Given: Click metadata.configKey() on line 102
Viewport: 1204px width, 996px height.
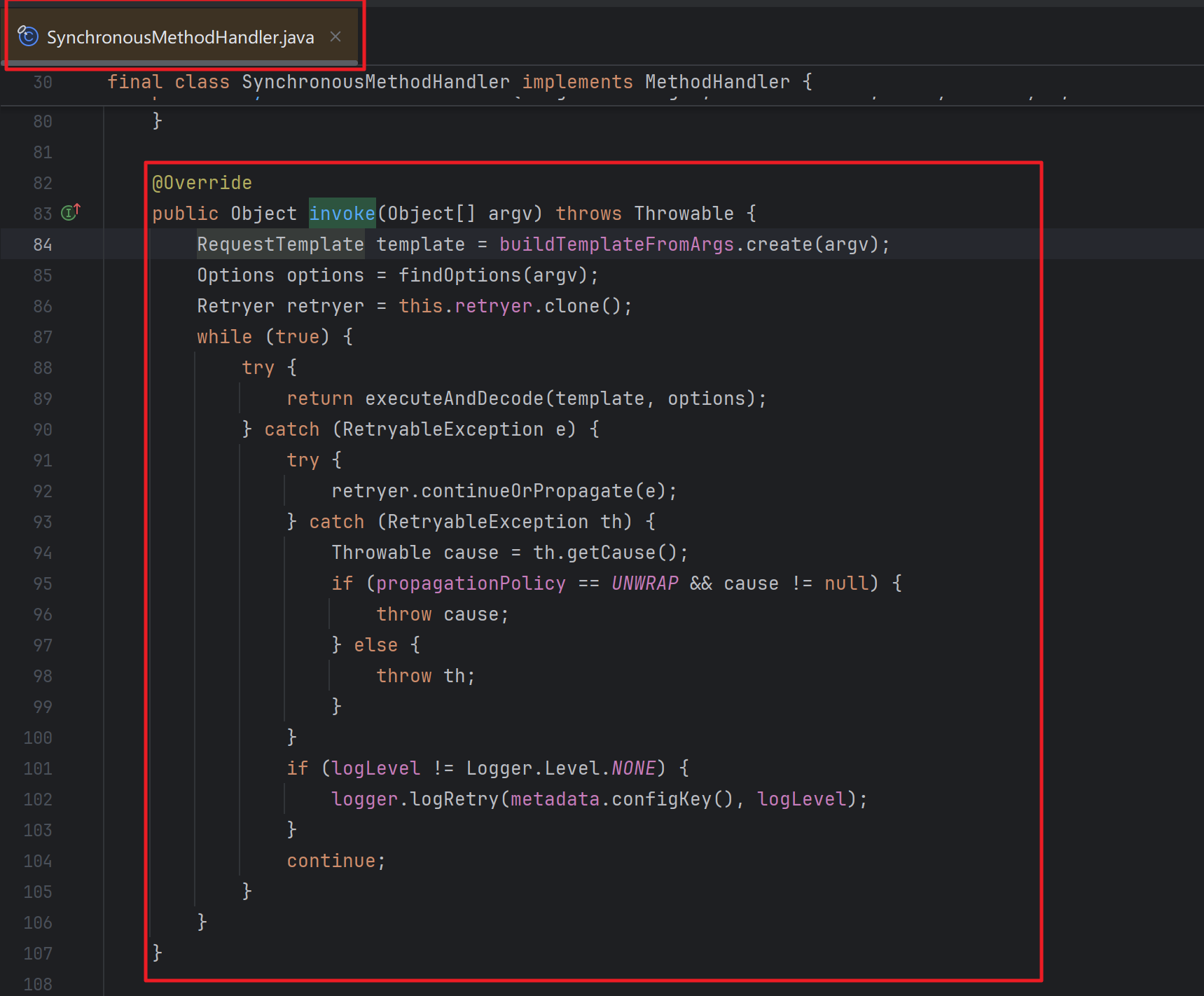Looking at the screenshot, I should pyautogui.click(x=622, y=799).
